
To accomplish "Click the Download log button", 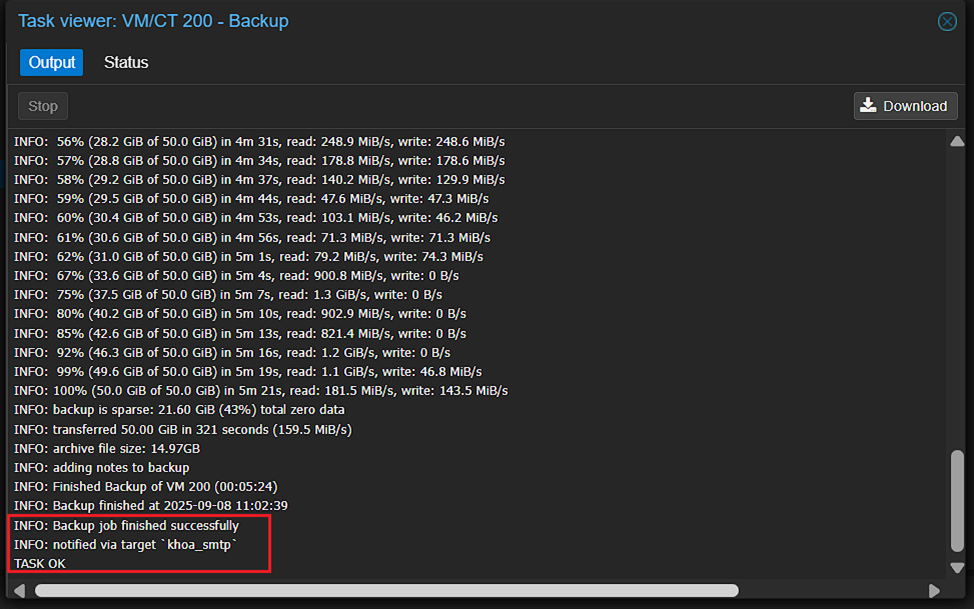I will click(x=905, y=106).
